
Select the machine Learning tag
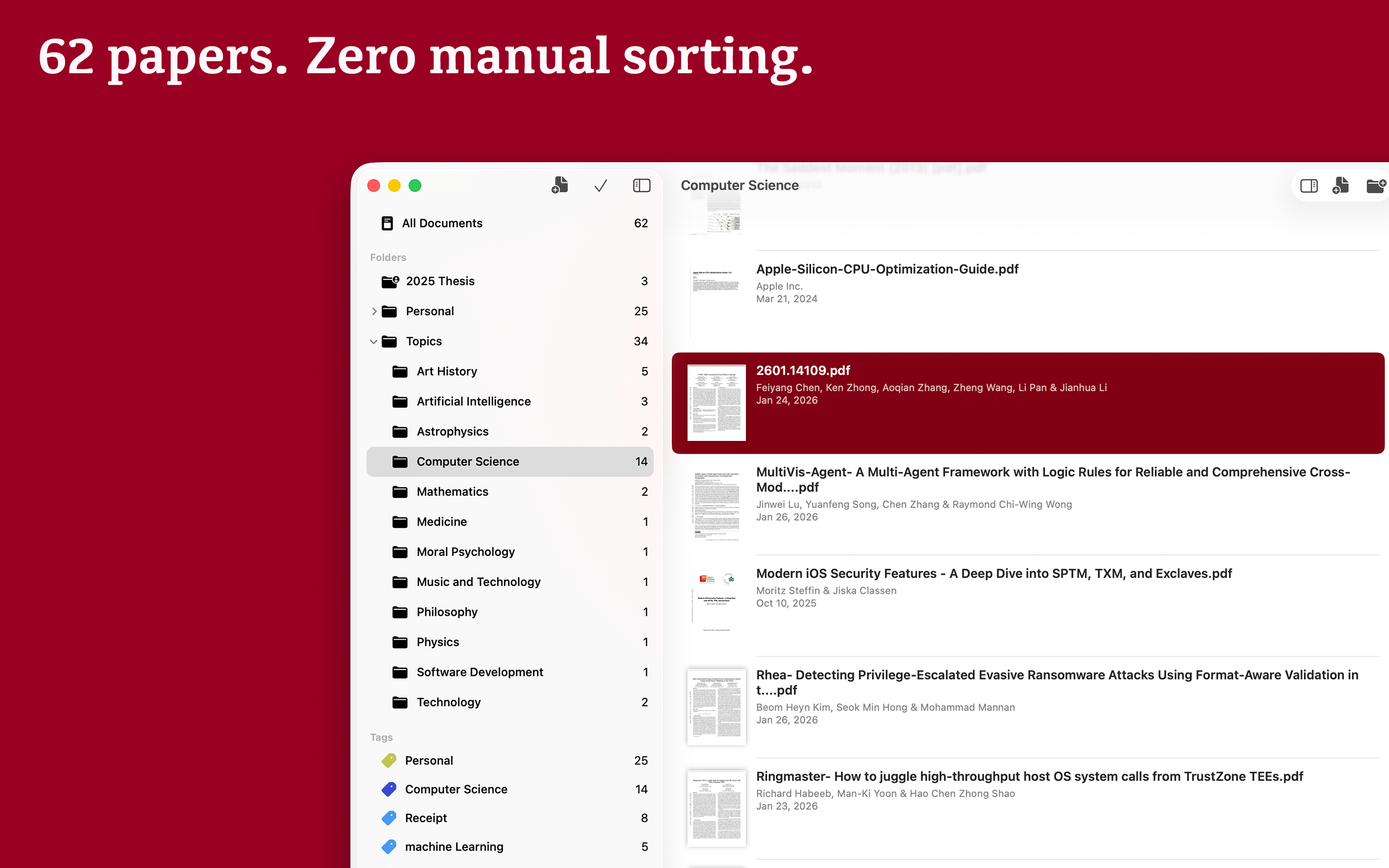(454, 846)
